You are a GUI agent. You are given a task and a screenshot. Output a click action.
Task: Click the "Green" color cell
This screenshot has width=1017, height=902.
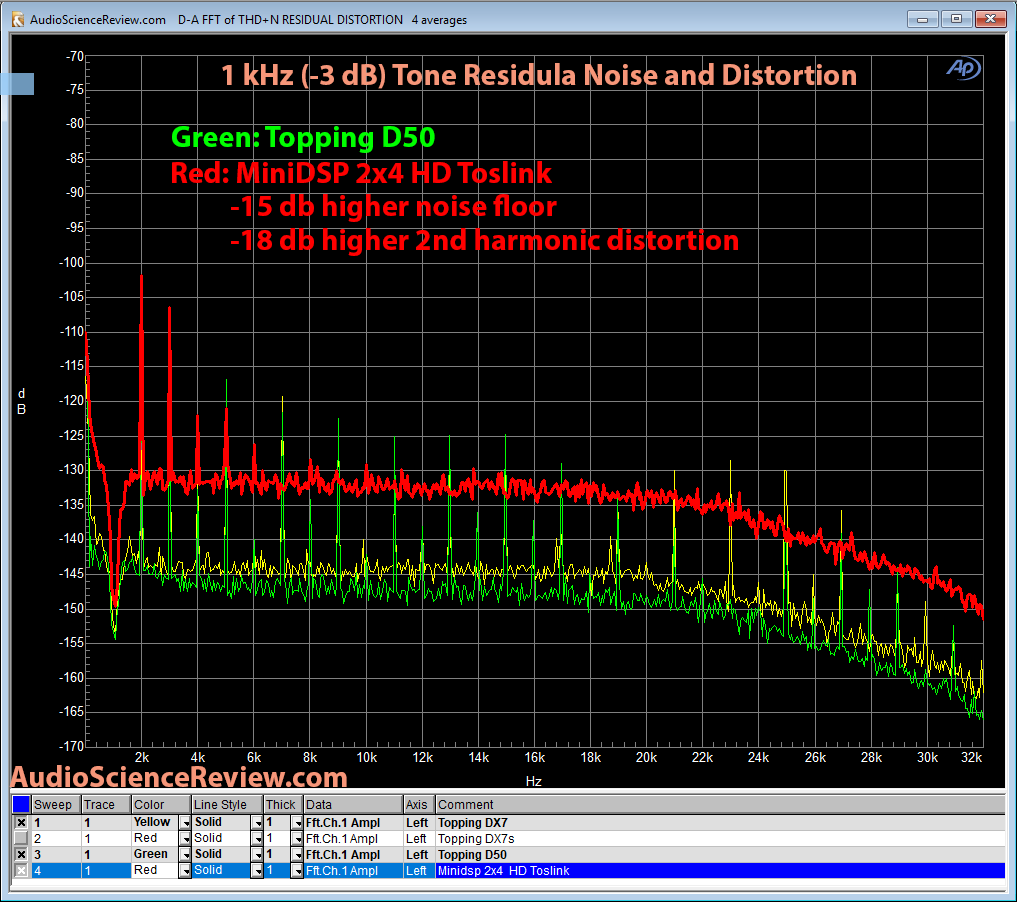155,855
